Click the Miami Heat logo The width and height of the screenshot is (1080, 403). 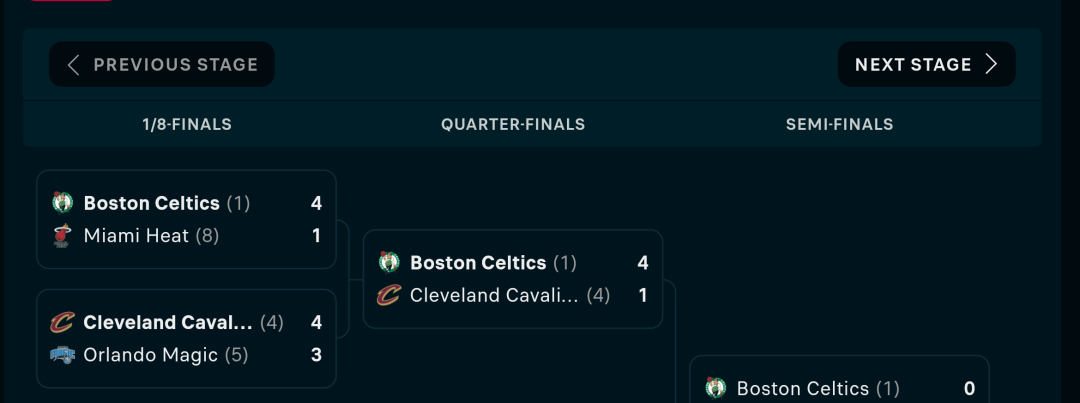[62, 236]
